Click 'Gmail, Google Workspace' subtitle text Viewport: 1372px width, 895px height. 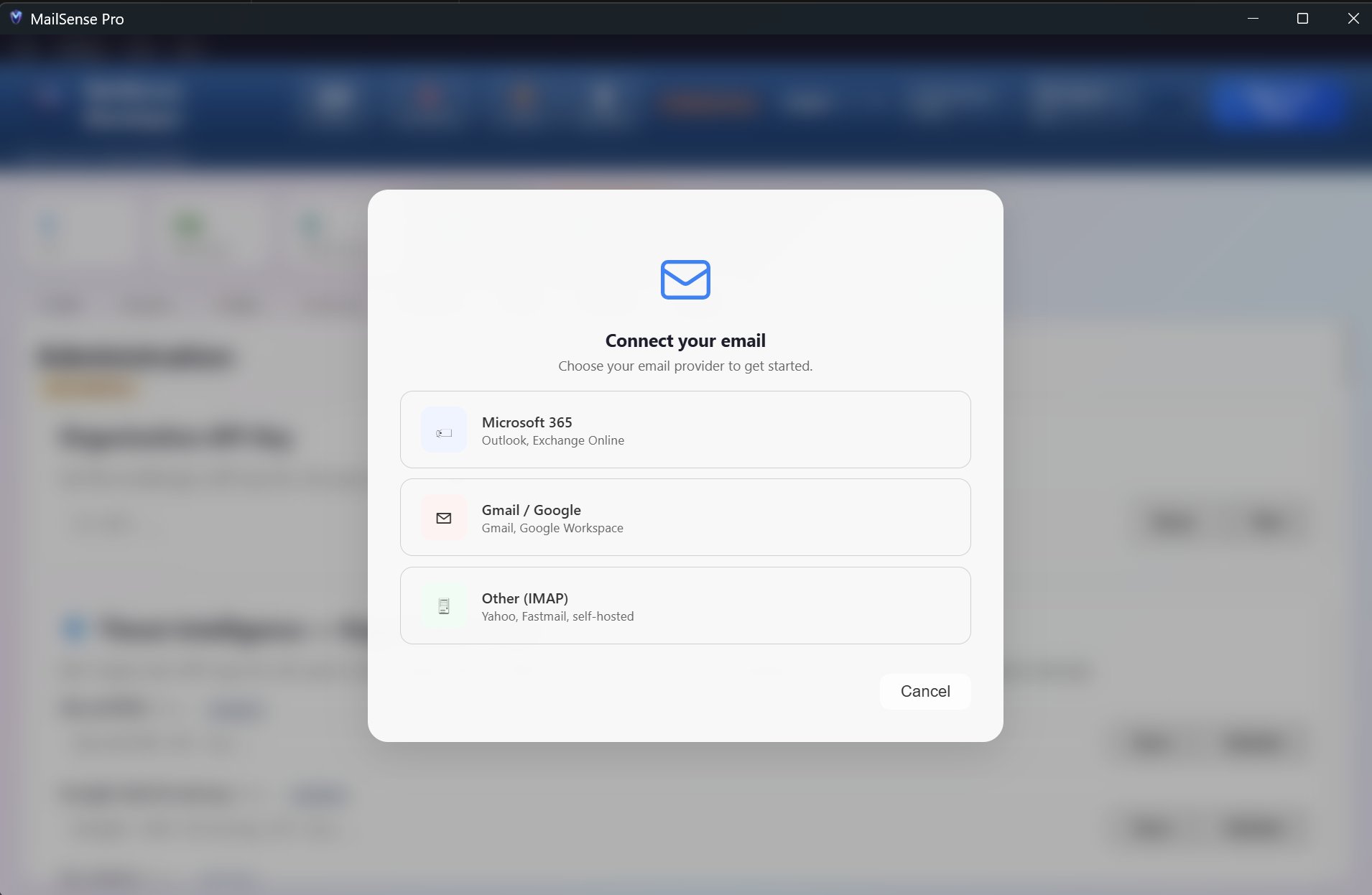coord(552,528)
